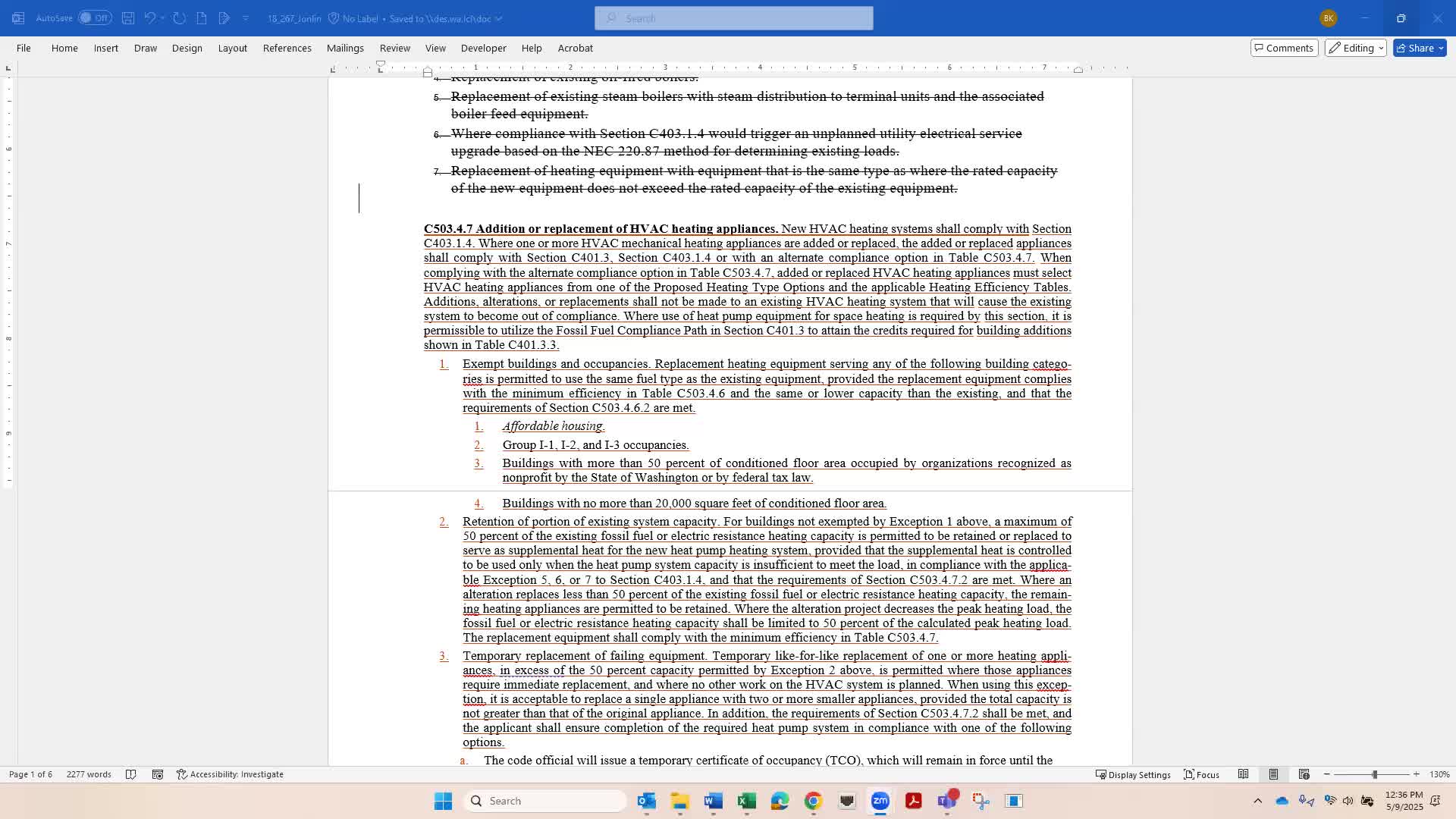Switch to the View tab
This screenshot has width=1456, height=819.
point(435,48)
